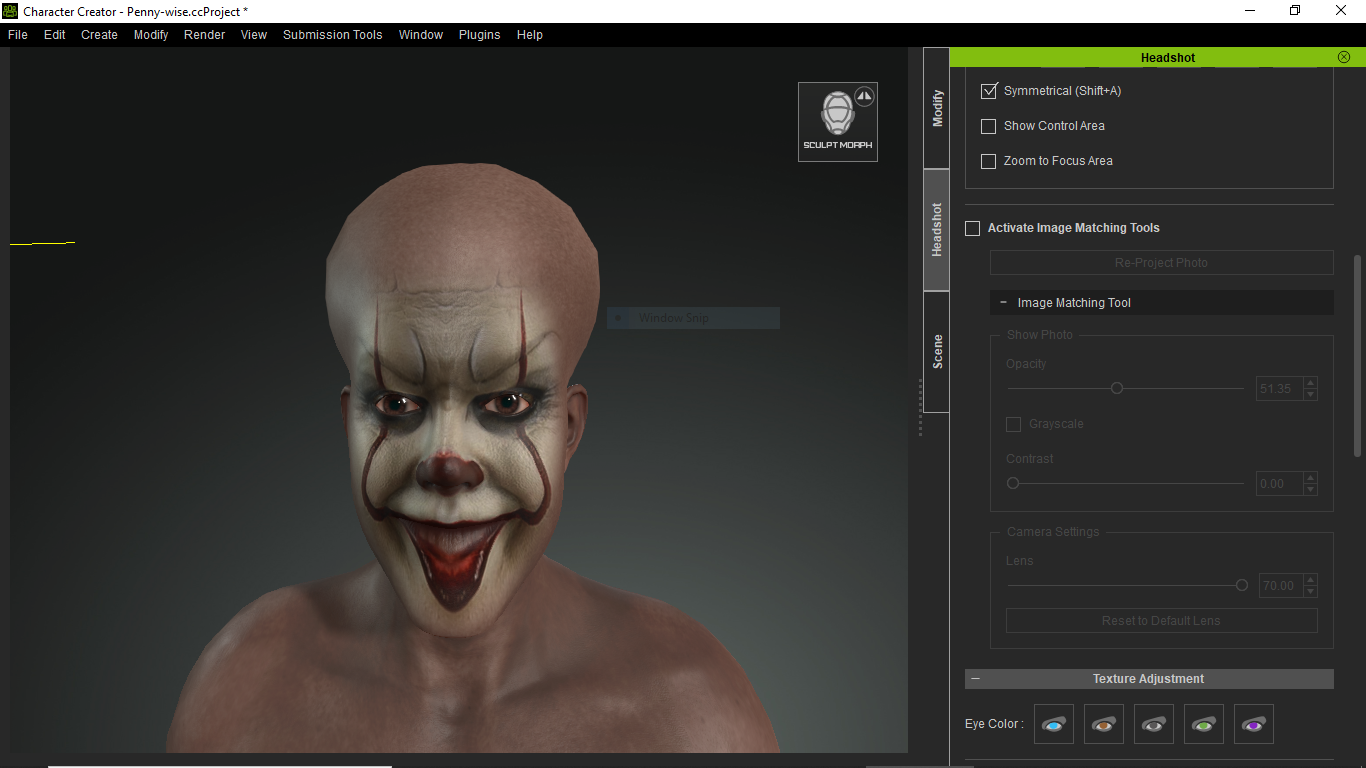Toggle the Grayscale checkbox

point(1014,424)
